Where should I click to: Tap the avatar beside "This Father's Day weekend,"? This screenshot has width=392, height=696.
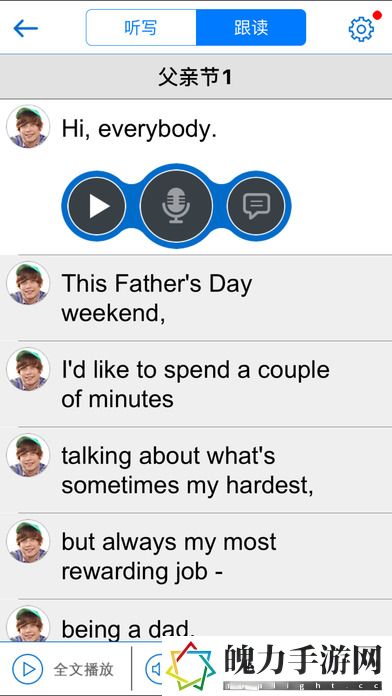coord(28,283)
